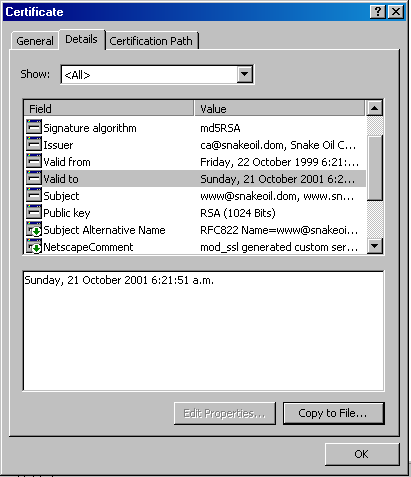411x477 pixels.
Task: Click the field list scrollbar thumb
Action: point(374,168)
